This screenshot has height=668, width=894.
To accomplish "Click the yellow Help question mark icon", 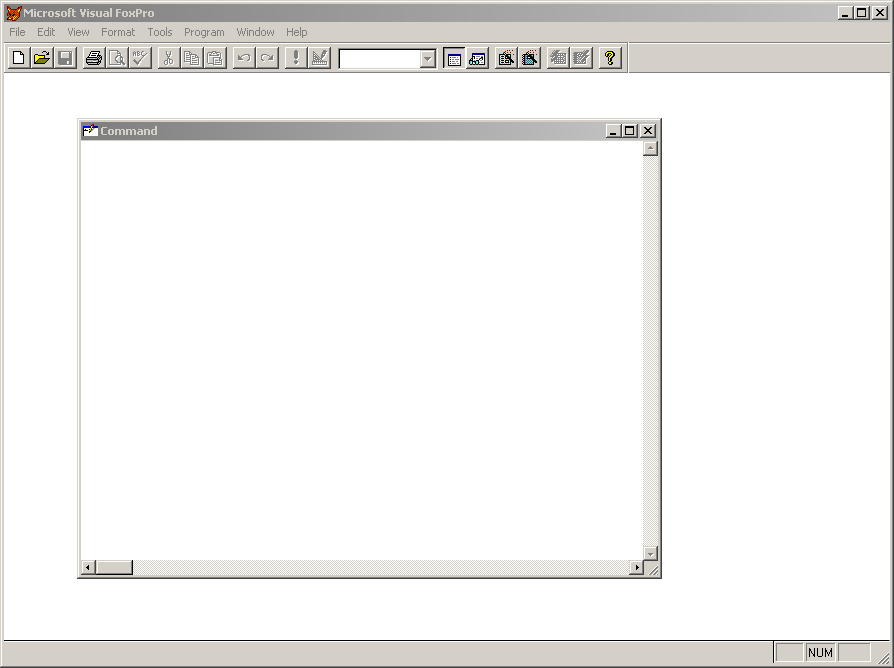I will pyautogui.click(x=610, y=58).
